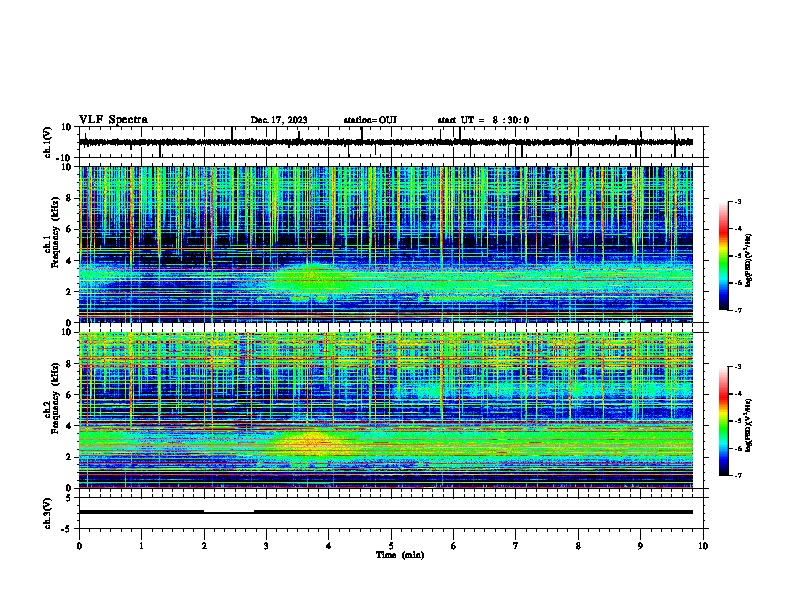Click the 'VLF Spectra' title text
Screen dimensions: 792x612
[x=113, y=120]
